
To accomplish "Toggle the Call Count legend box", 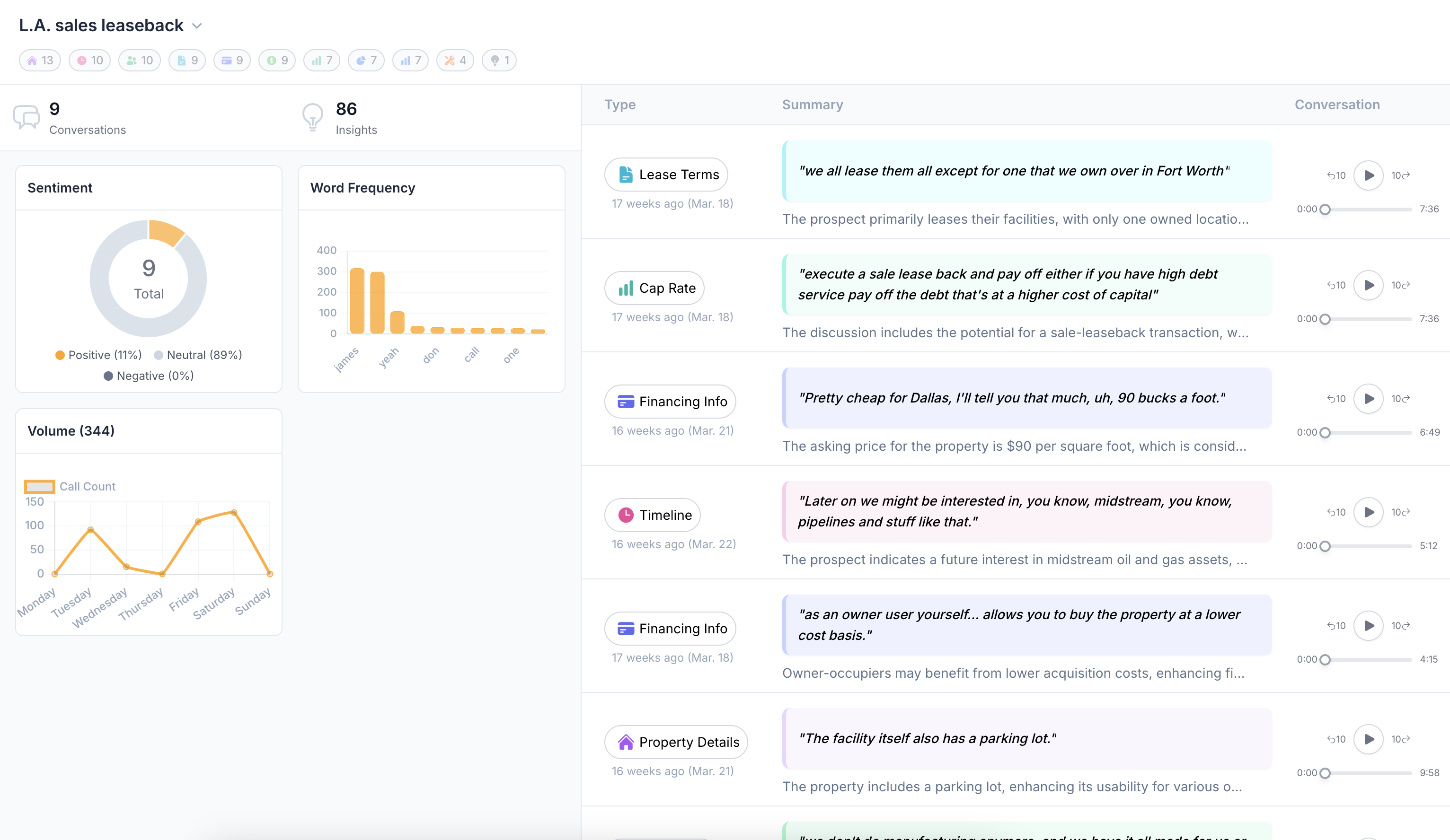I will point(40,486).
